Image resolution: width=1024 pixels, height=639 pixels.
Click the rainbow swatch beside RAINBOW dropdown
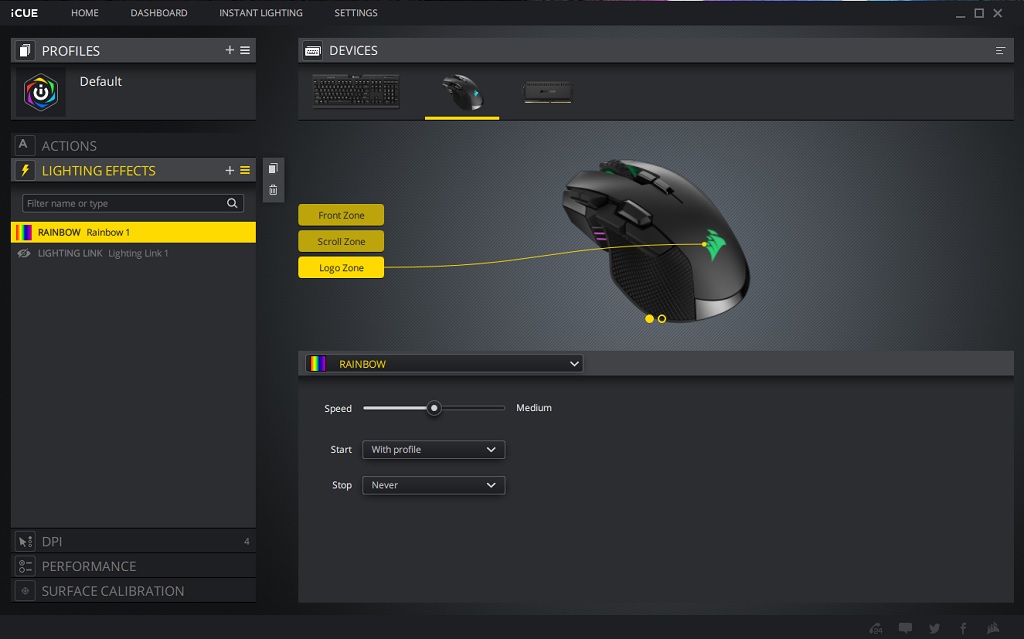pos(318,364)
